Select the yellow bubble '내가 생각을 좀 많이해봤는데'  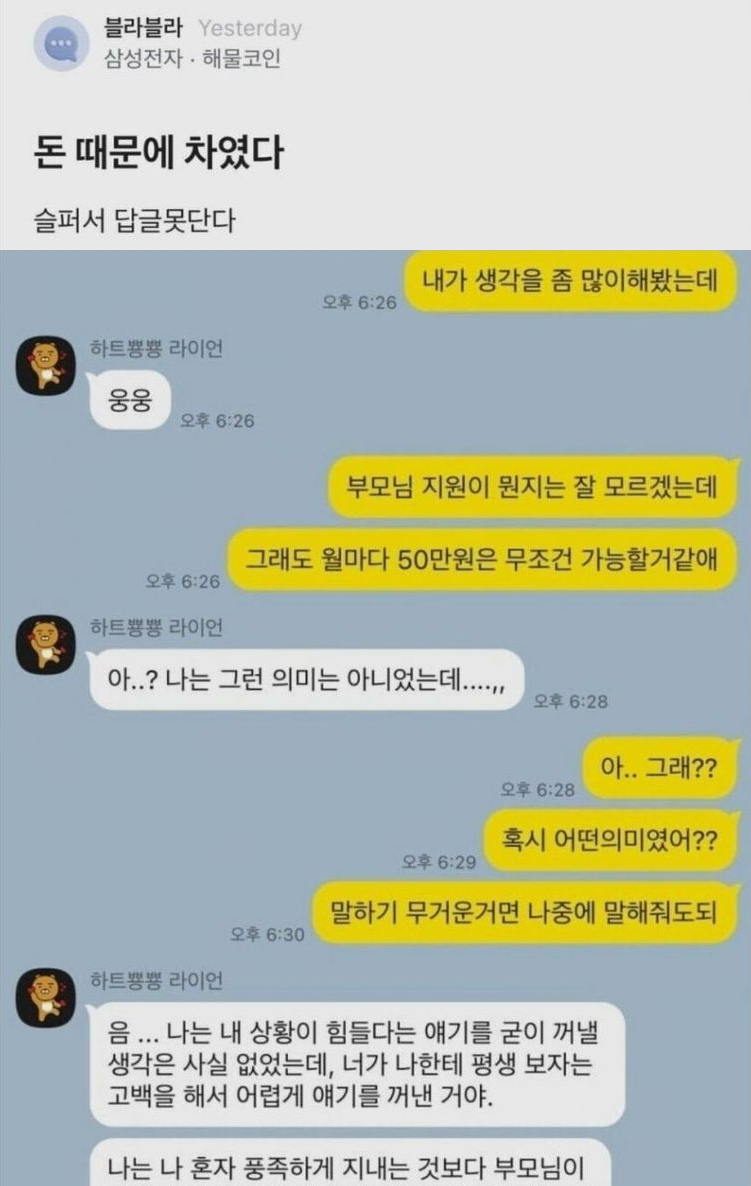(x=569, y=281)
